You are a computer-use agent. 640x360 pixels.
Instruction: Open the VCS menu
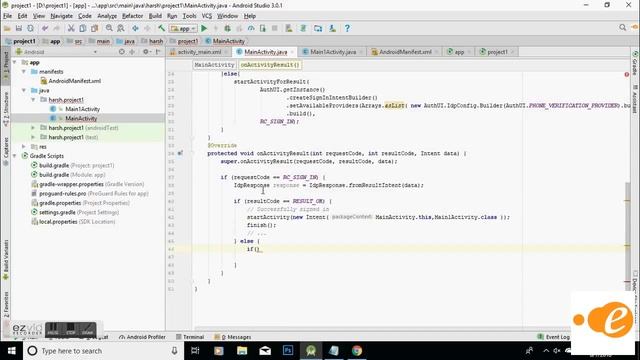207,16
